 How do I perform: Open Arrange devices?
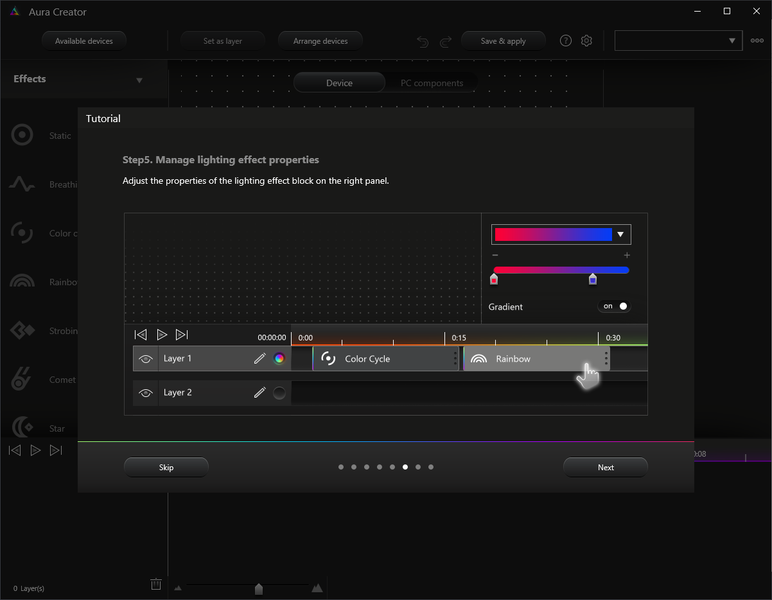pyautogui.click(x=321, y=41)
